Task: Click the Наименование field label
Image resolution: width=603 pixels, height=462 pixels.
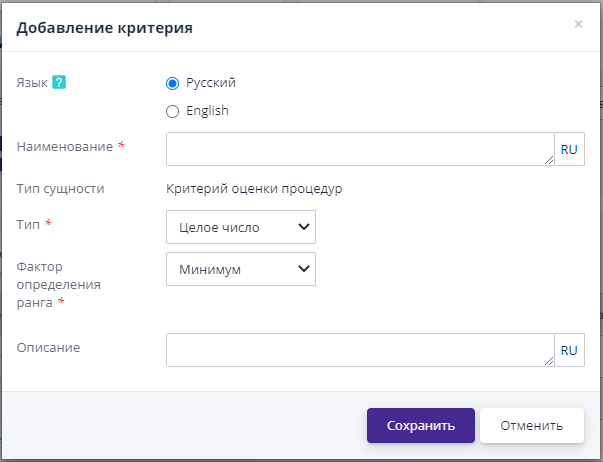Action: (x=65, y=146)
